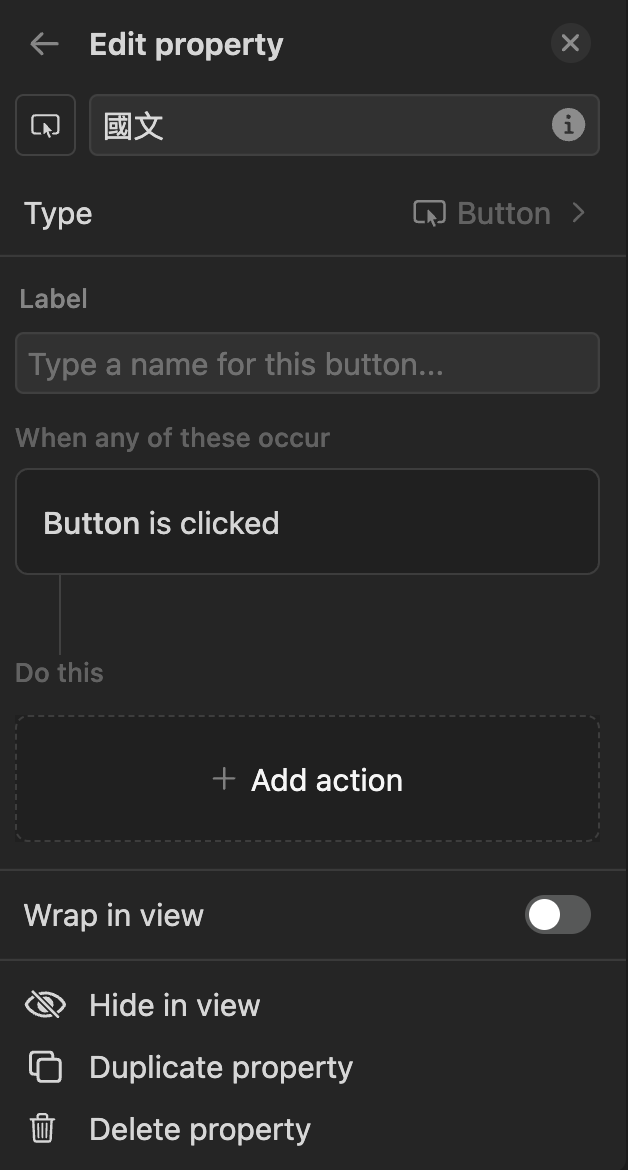The image size is (628, 1170).
Task: Click the crossed-eye hide icon
Action: coord(44,1005)
